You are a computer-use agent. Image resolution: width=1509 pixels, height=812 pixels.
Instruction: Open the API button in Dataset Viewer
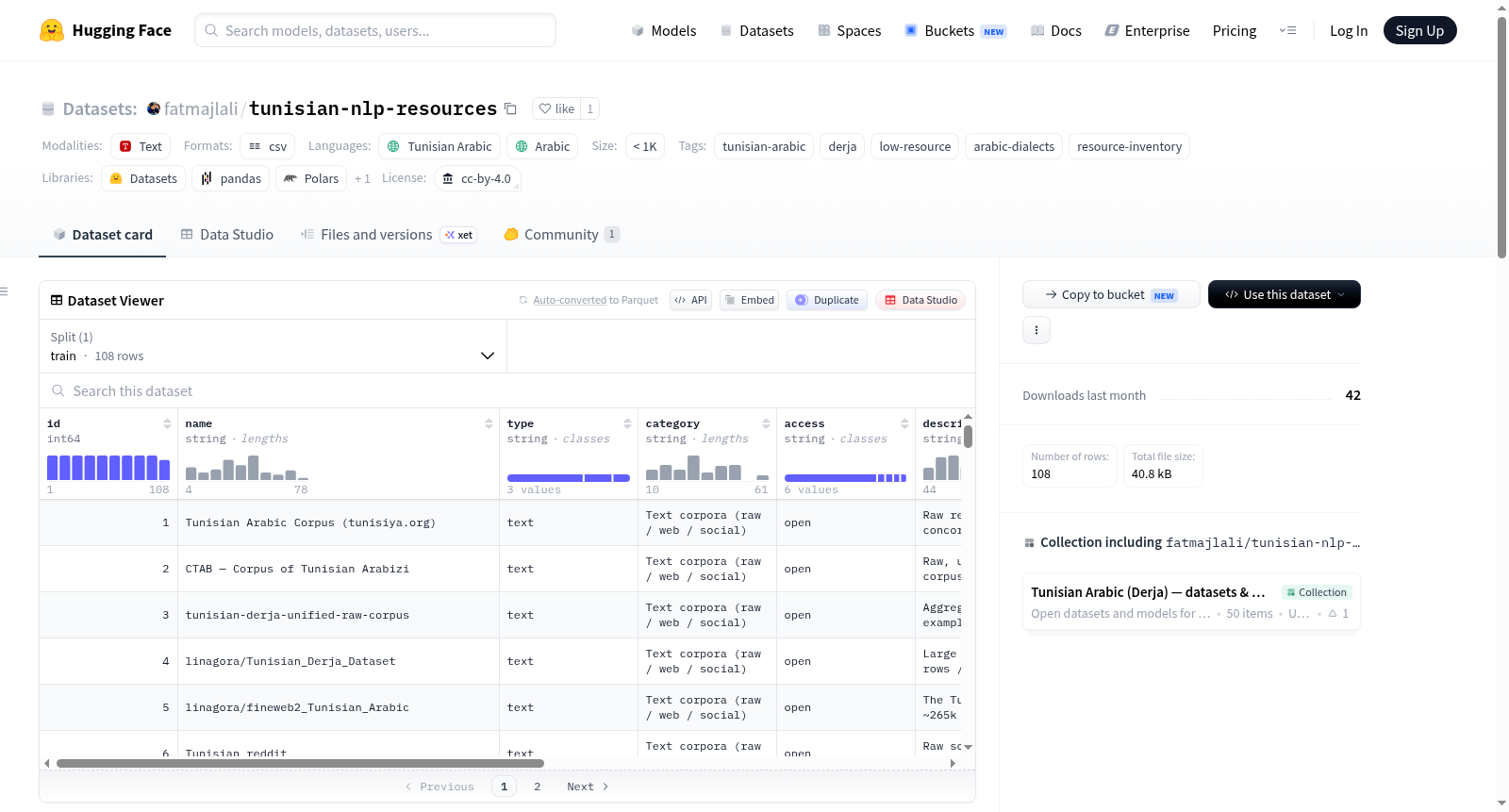click(x=690, y=300)
